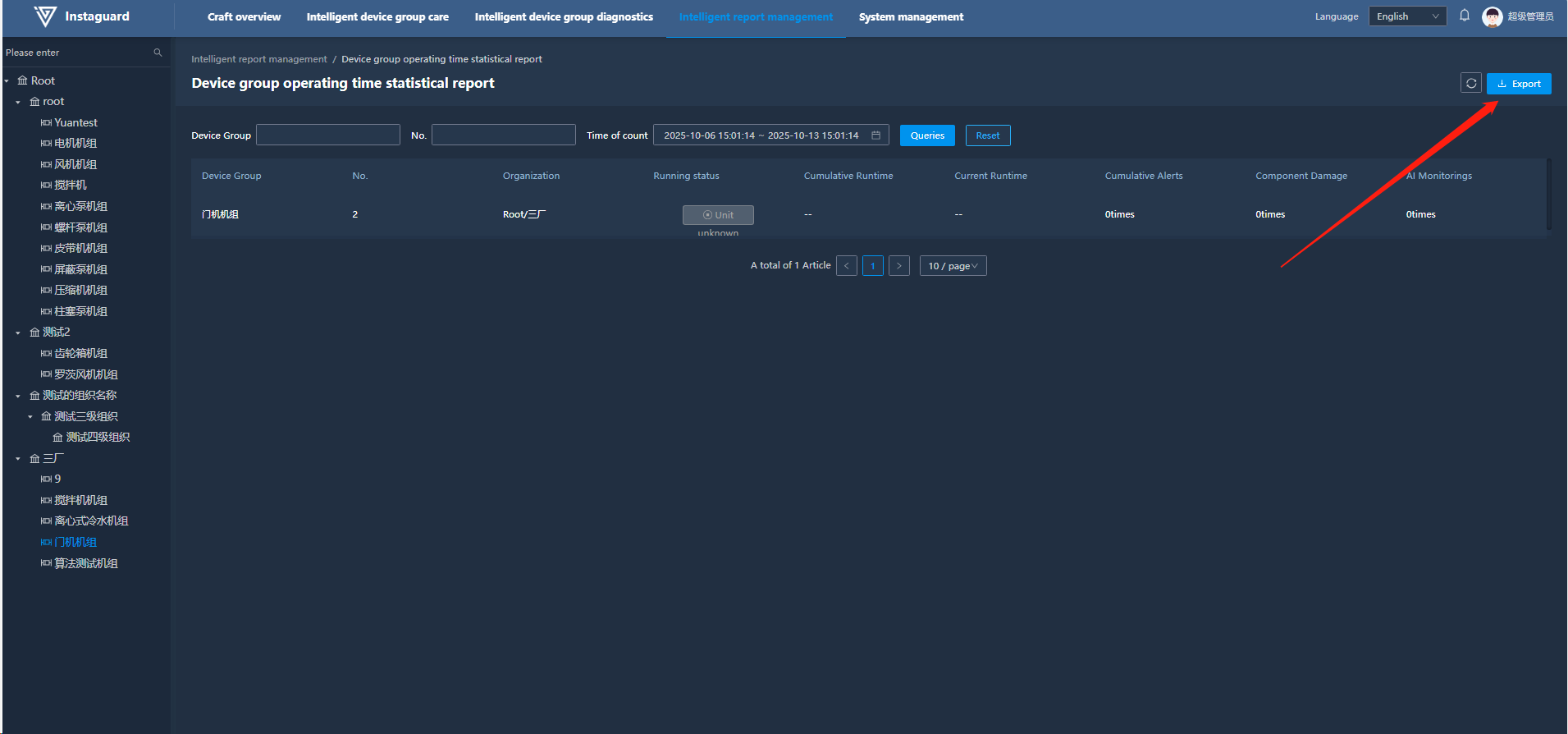Screen dimensions: 1568x734
Task: Collapse the 测试三级组织 tree node
Action: [30, 417]
